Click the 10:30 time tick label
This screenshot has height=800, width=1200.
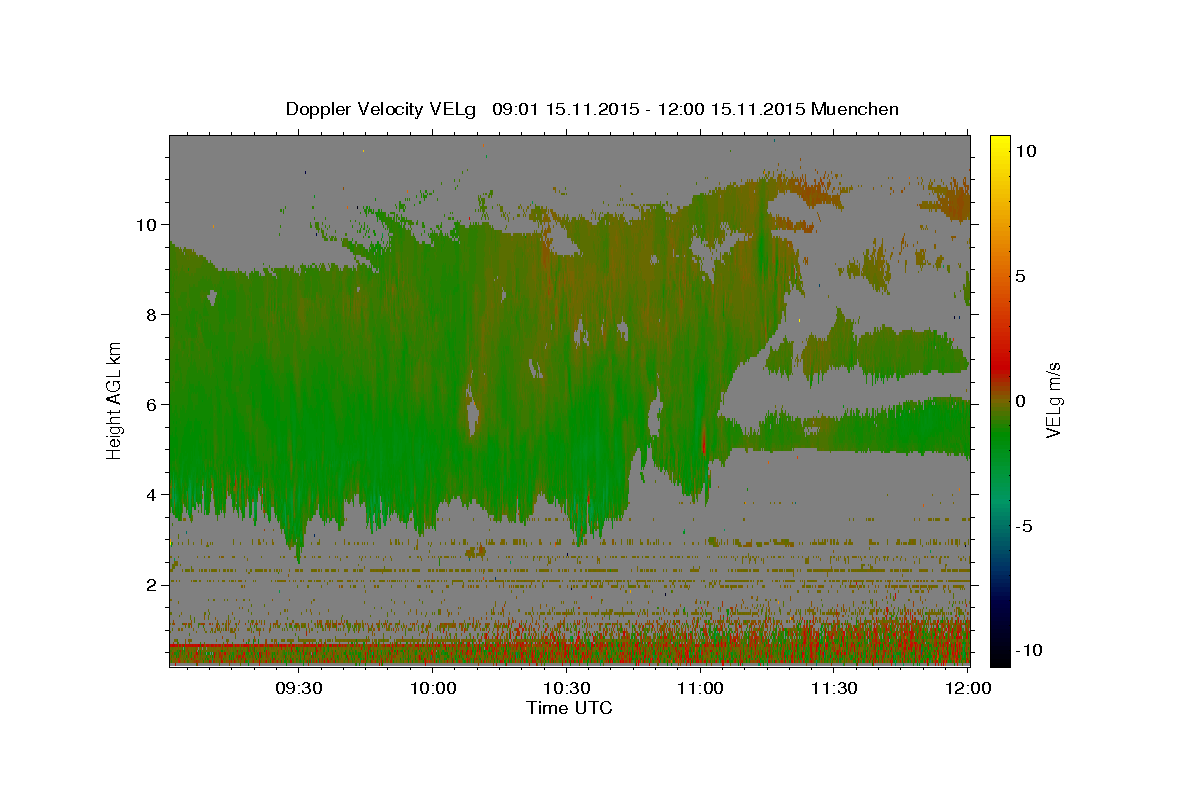coord(567,688)
